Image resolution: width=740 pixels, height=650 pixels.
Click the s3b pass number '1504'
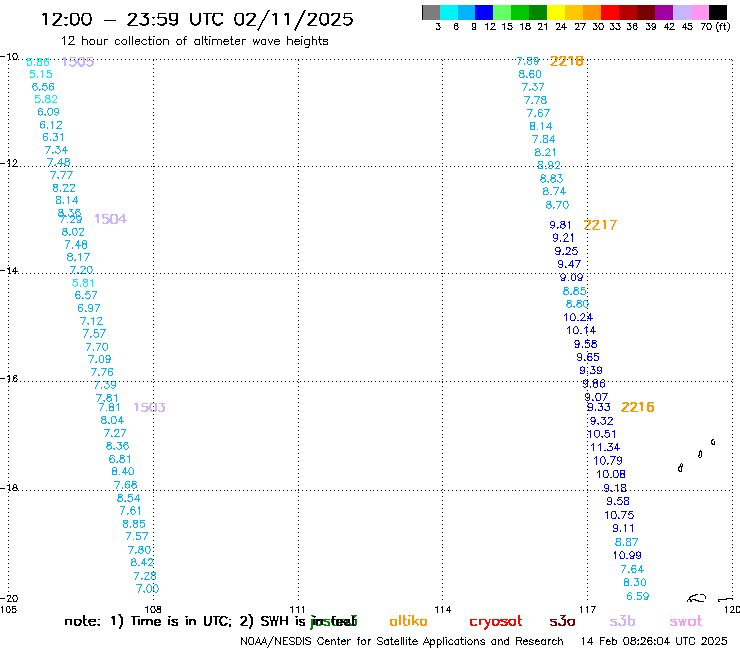[x=110, y=219]
